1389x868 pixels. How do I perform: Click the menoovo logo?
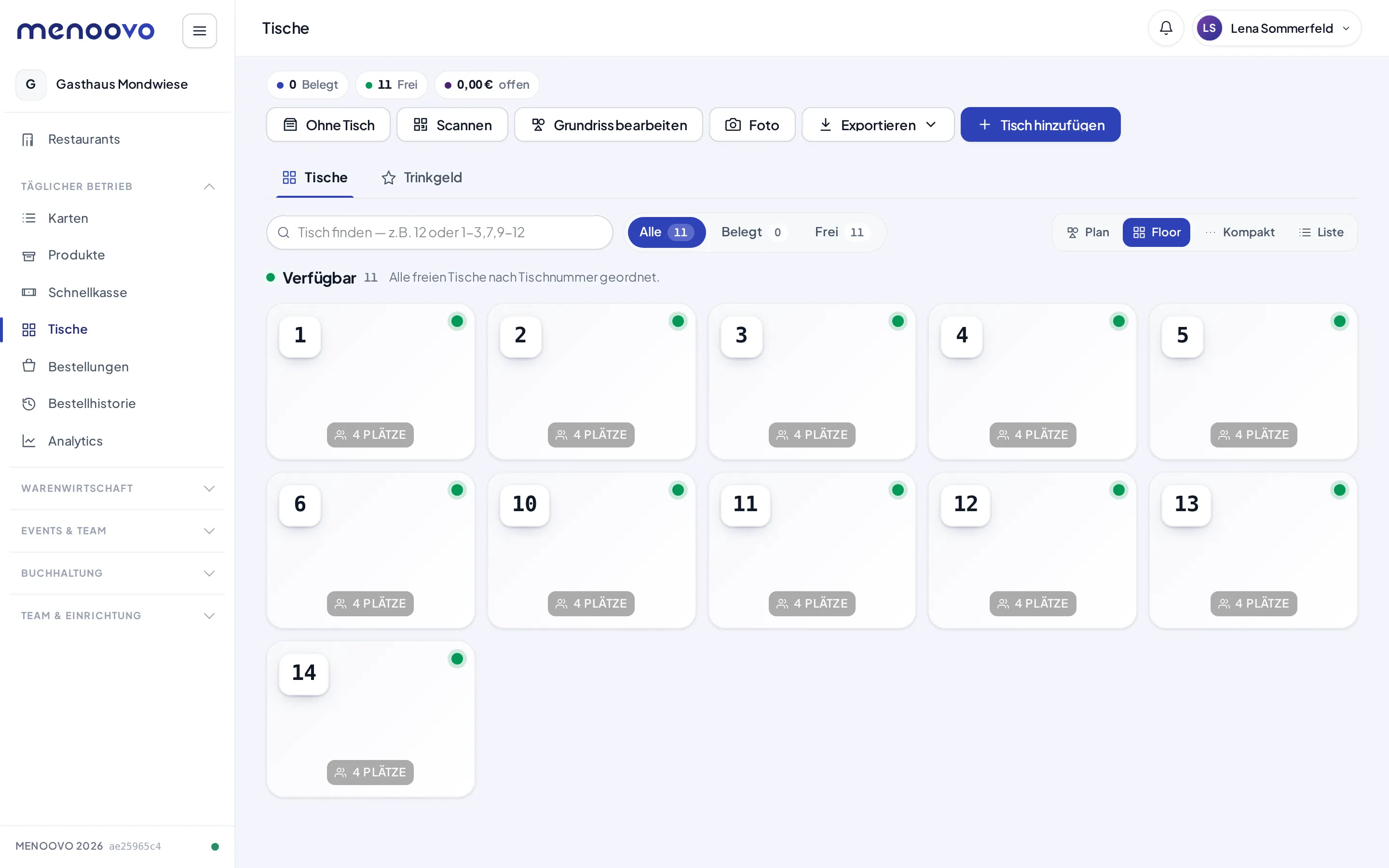point(85,30)
